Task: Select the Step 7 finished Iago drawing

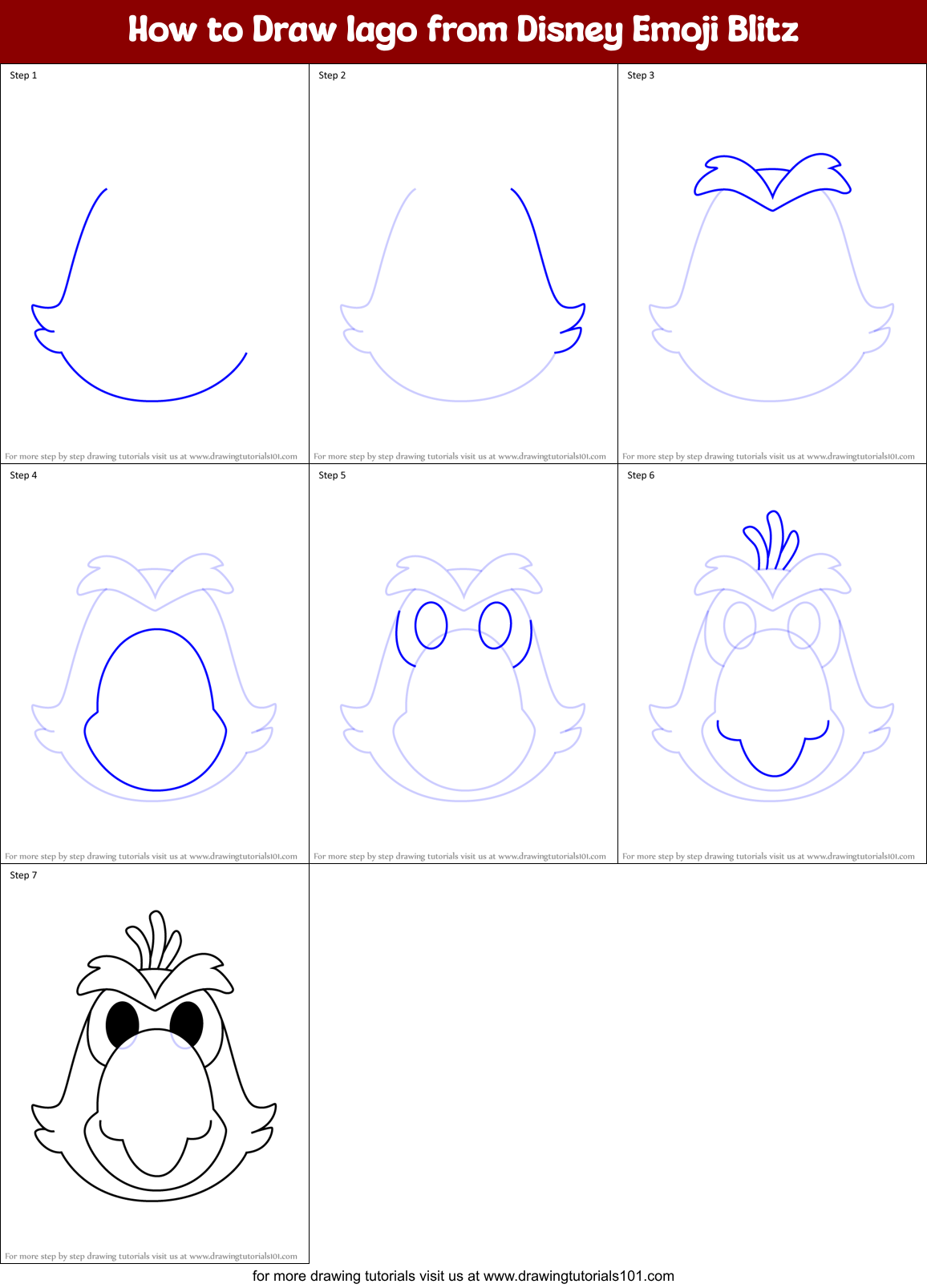Action: tap(154, 1056)
